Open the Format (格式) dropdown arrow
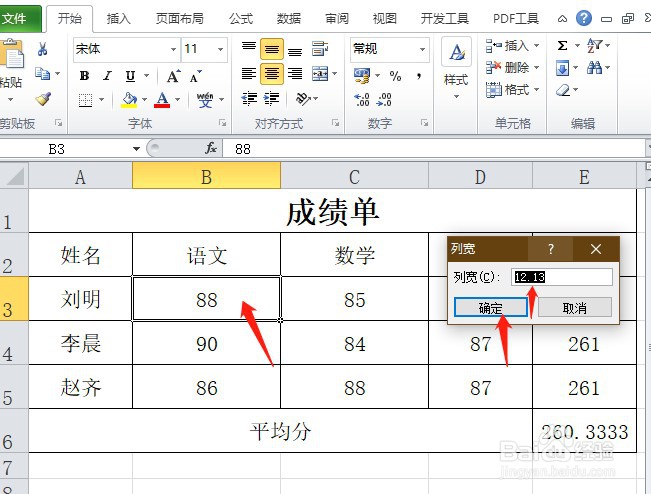Viewport: 651px width, 494px height. 536,90
